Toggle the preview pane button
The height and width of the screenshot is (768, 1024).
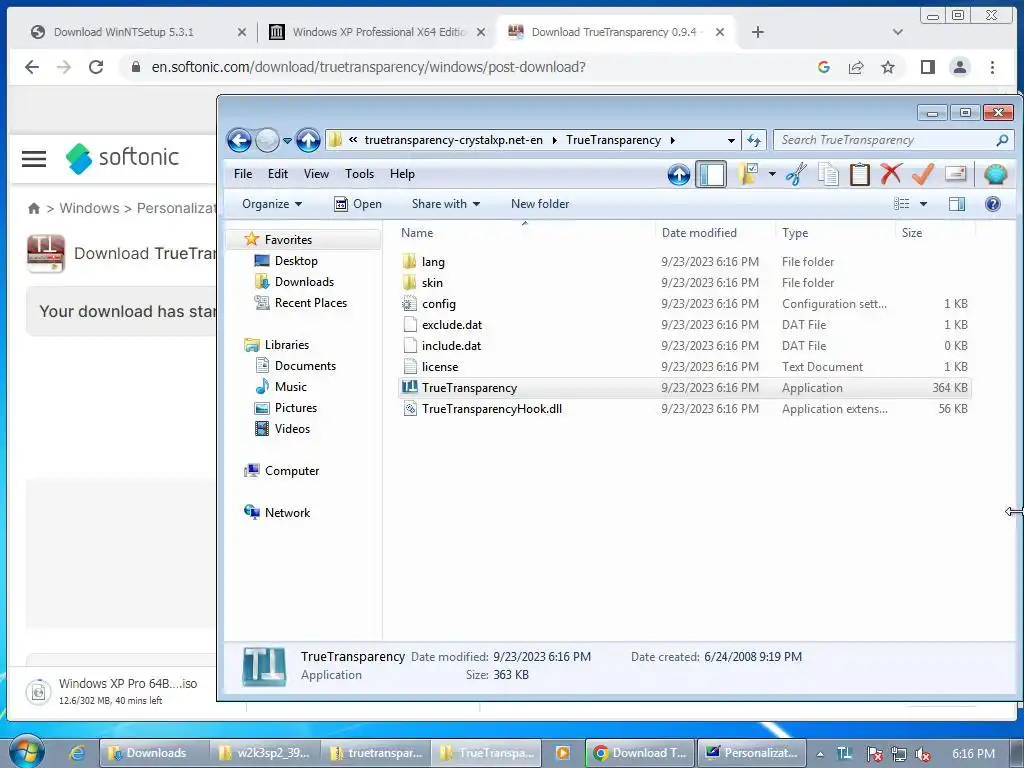(957, 204)
